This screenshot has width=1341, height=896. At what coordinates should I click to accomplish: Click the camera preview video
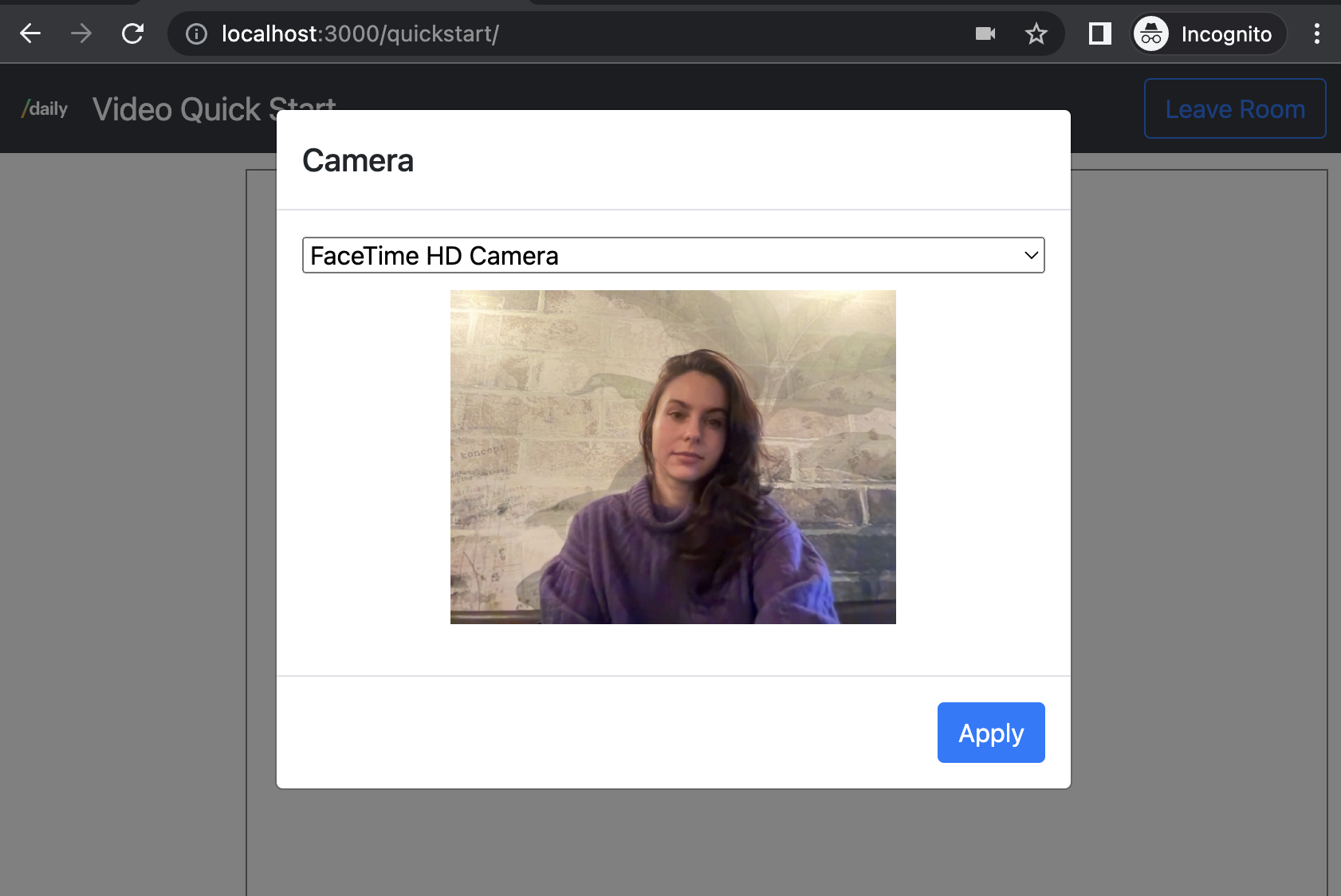click(673, 456)
